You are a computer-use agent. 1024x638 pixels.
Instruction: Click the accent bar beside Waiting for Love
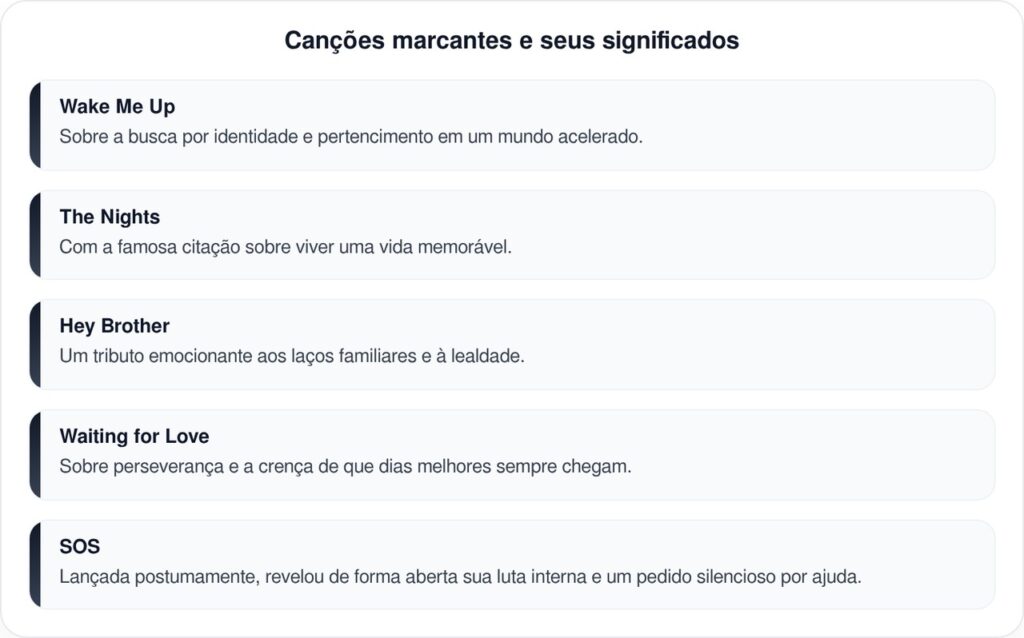(x=35, y=454)
